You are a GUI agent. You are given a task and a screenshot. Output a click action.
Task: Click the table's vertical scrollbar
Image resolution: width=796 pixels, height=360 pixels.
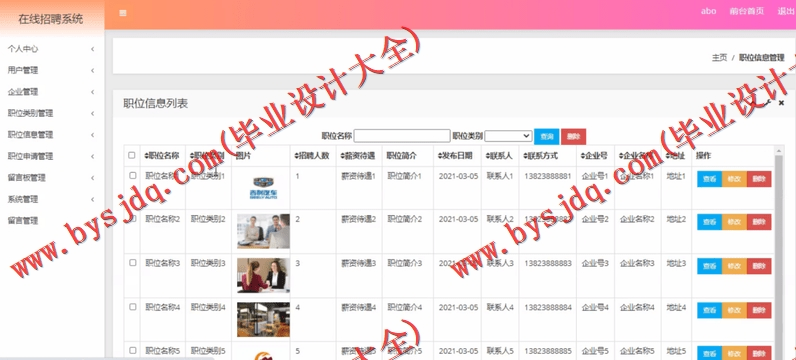click(x=779, y=252)
